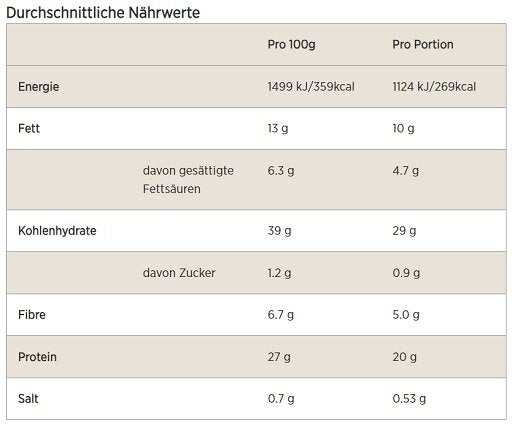Click the 1124 kJ/269kcal portion value

click(434, 87)
